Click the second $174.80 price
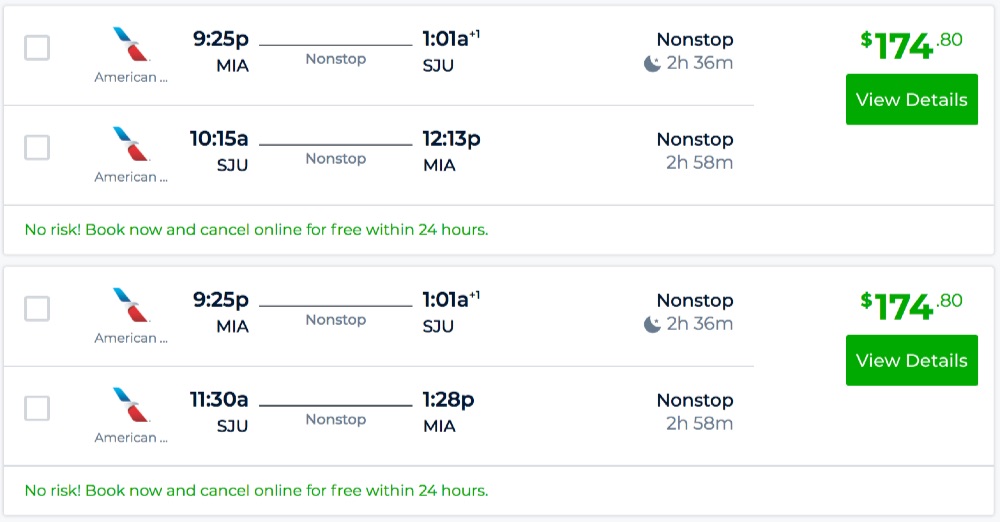 pos(911,306)
